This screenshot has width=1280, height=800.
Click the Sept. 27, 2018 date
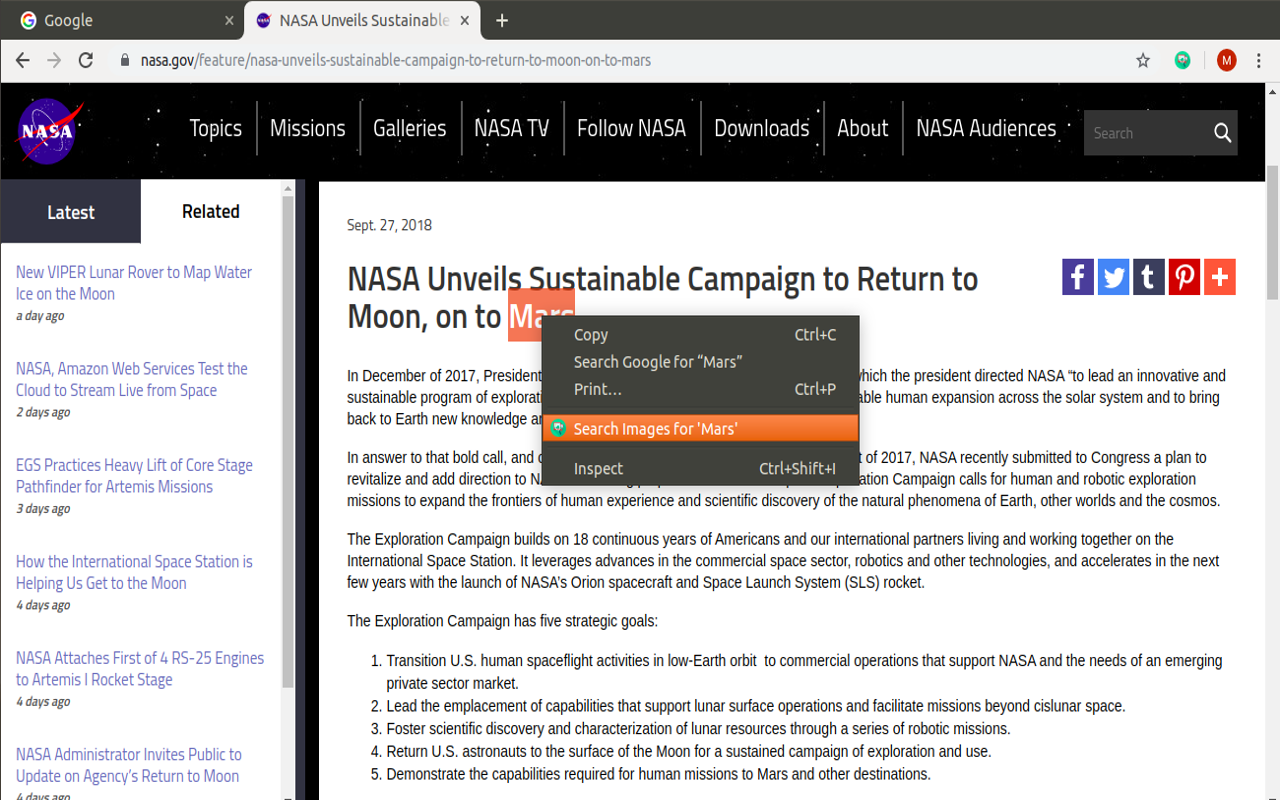tap(389, 225)
